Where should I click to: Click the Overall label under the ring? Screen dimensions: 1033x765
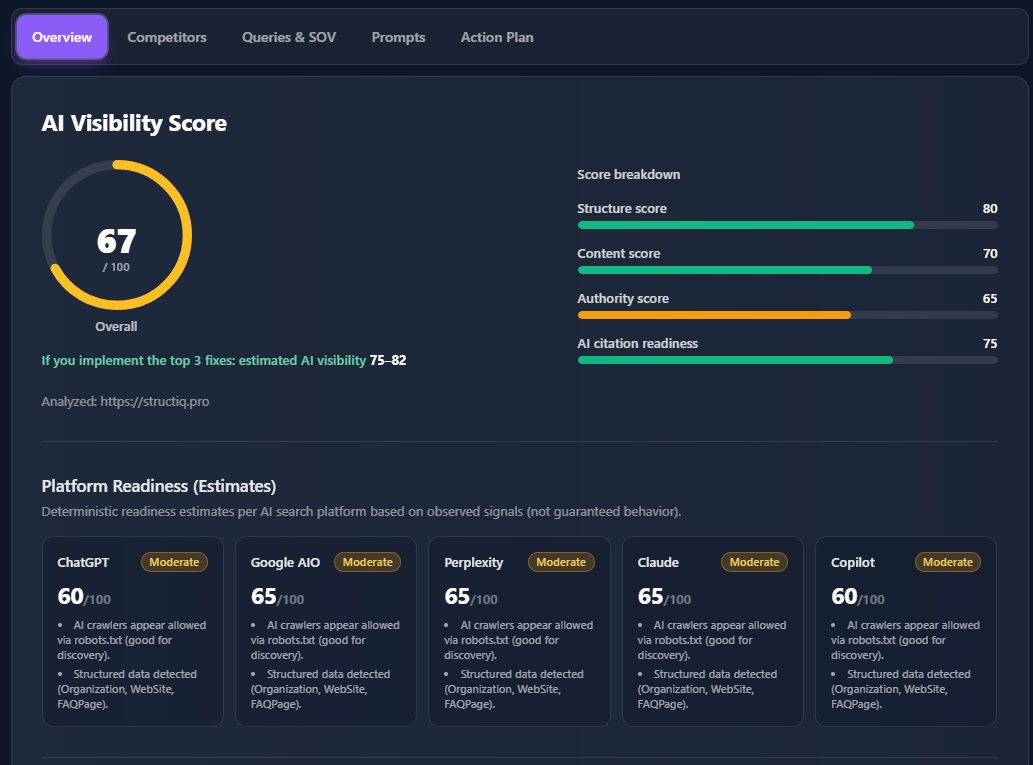116,327
